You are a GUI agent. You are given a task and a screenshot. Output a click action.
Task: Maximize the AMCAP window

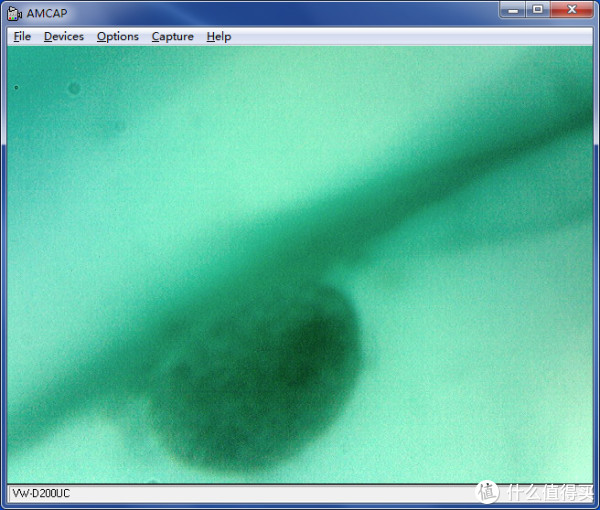[x=538, y=10]
